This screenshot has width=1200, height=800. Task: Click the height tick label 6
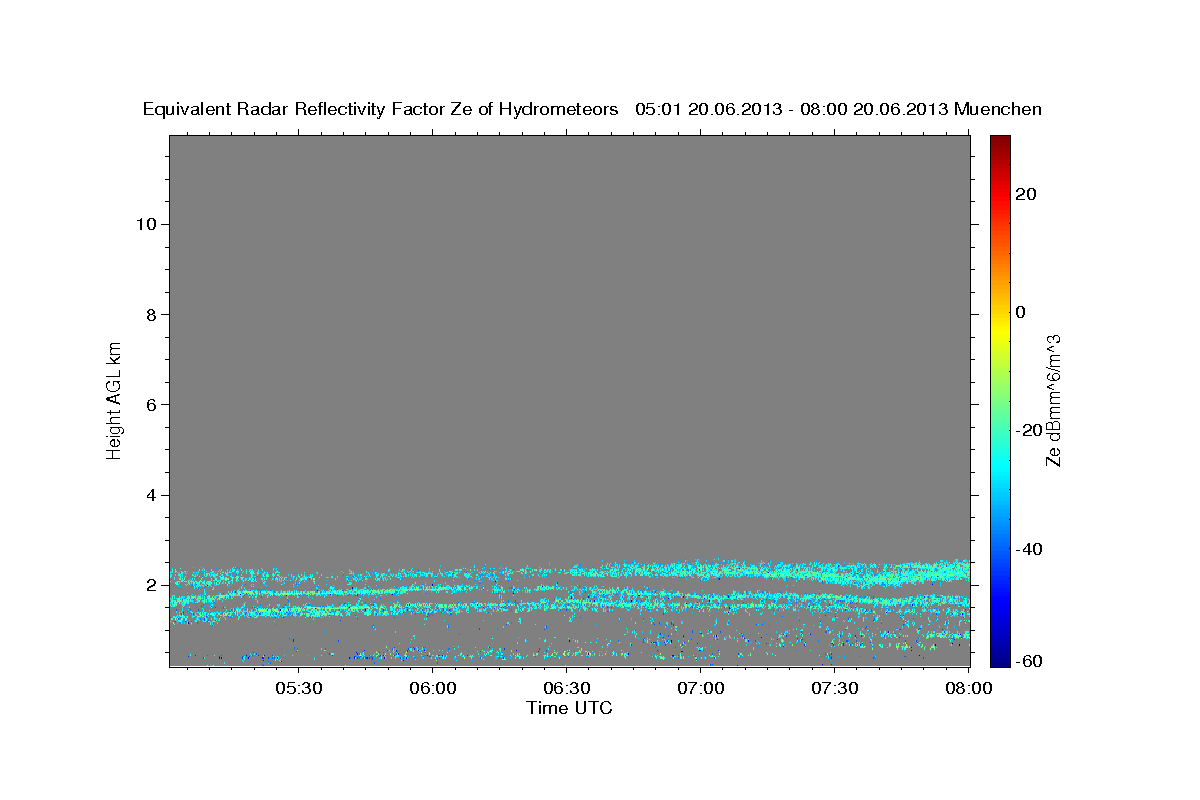(x=149, y=405)
